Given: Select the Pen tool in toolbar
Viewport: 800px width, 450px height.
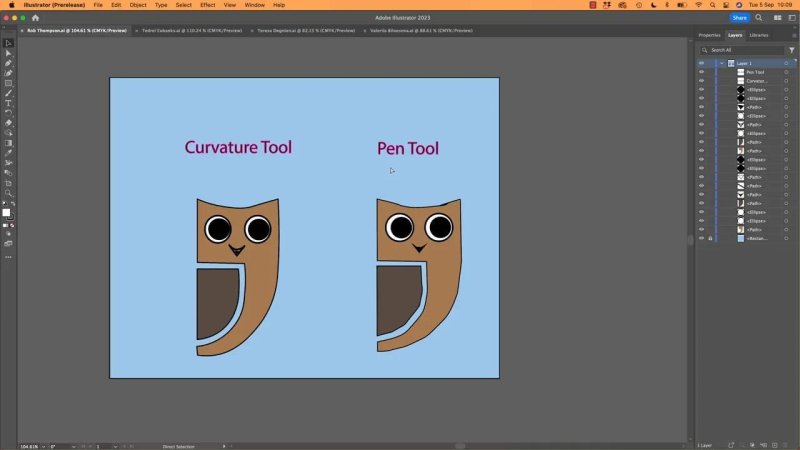Looking at the screenshot, I should pos(8,63).
